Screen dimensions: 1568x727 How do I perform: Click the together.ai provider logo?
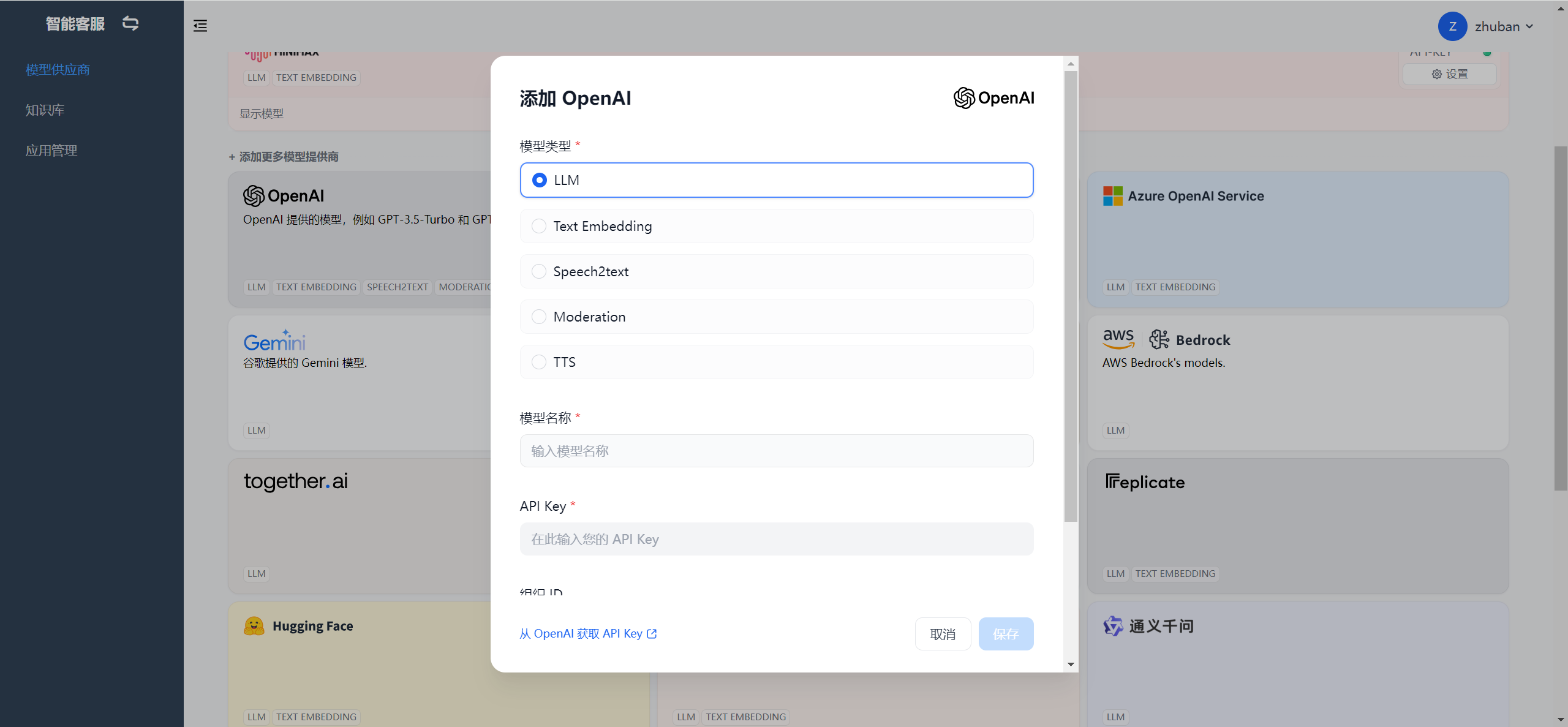point(296,481)
